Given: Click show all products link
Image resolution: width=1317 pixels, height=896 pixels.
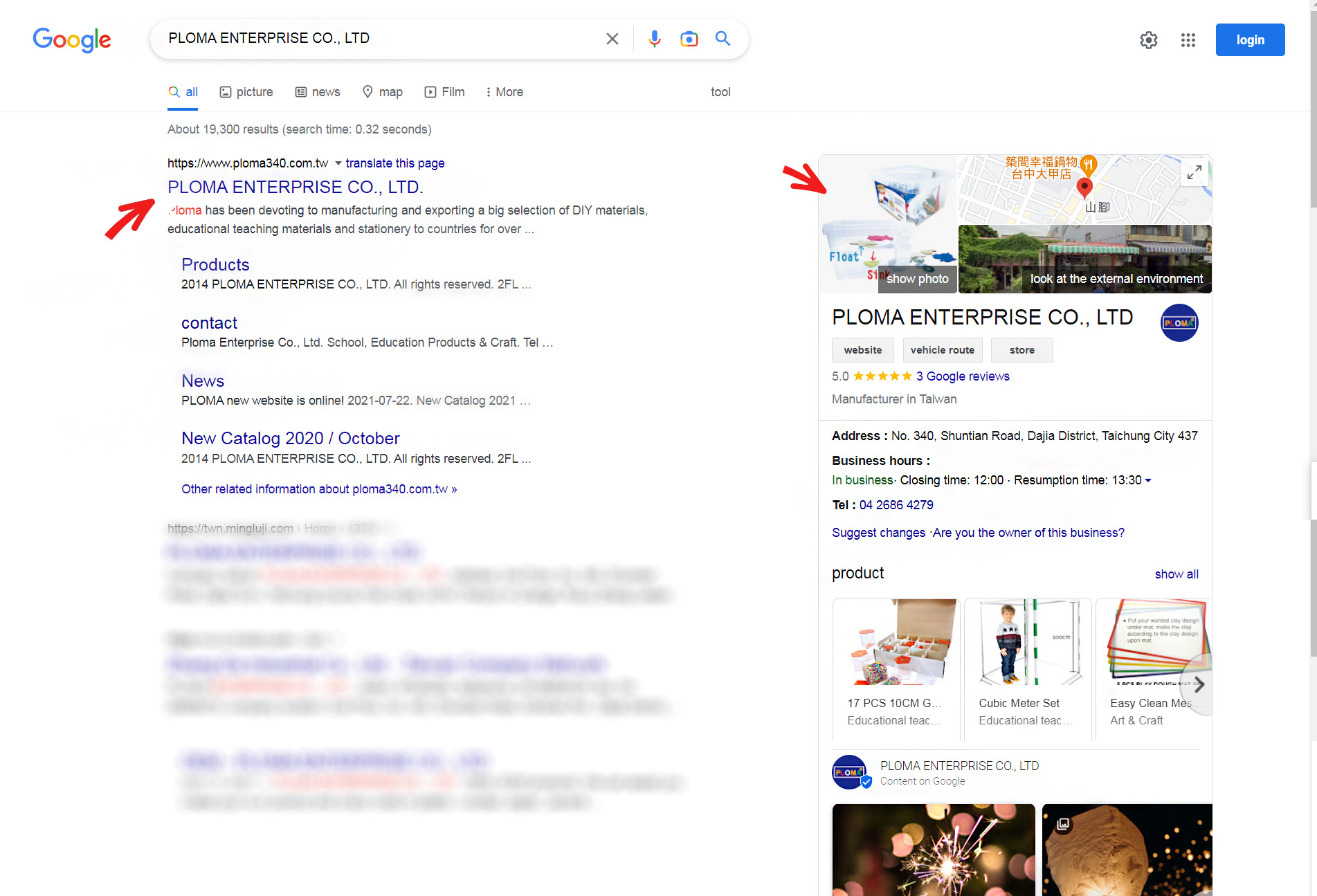Looking at the screenshot, I should pyautogui.click(x=1177, y=574).
